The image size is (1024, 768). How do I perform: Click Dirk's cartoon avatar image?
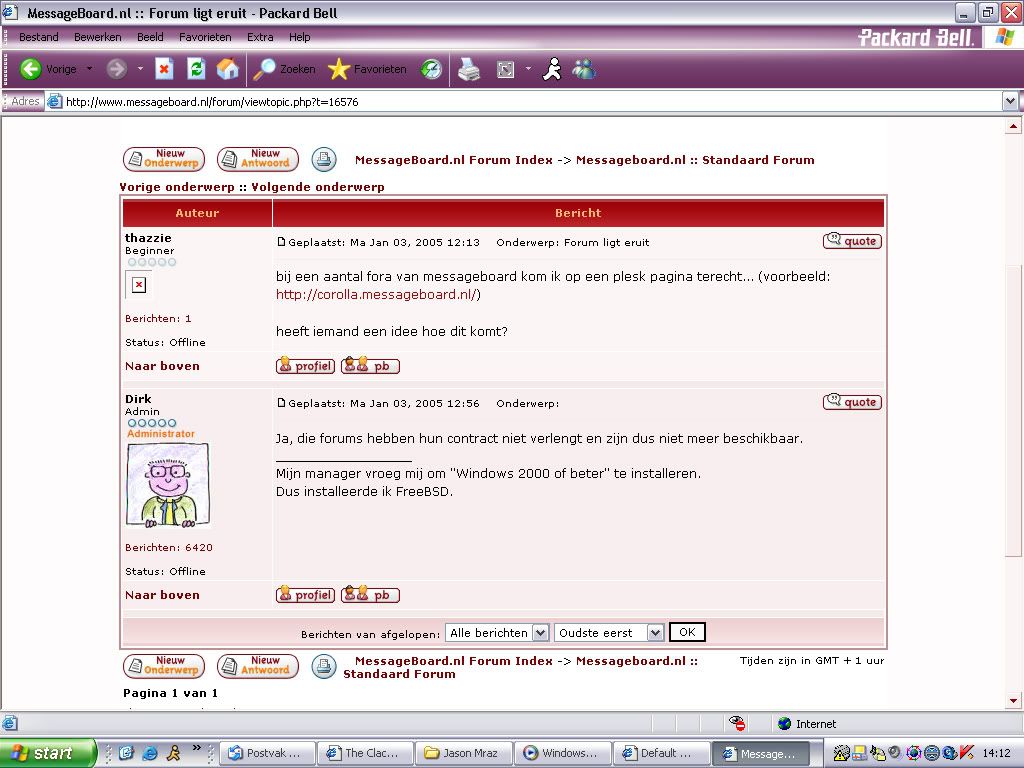[x=168, y=485]
